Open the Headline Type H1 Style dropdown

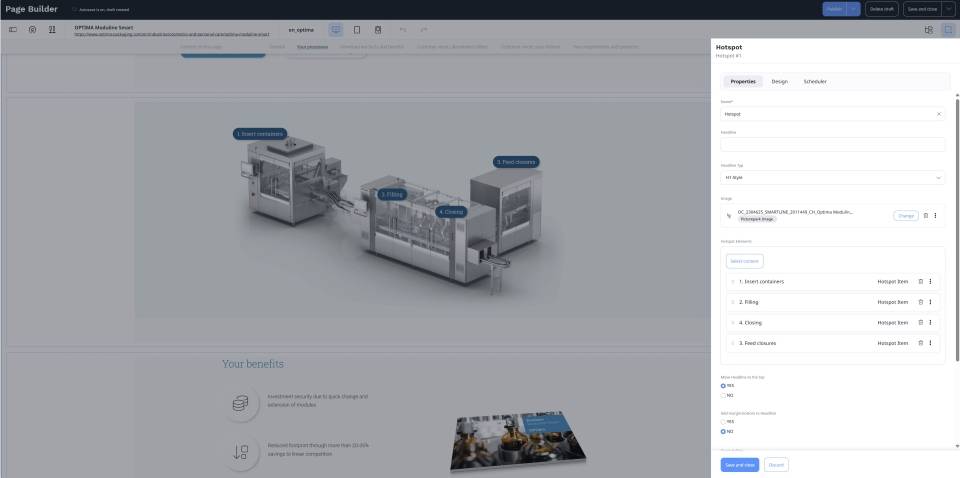[833, 177]
